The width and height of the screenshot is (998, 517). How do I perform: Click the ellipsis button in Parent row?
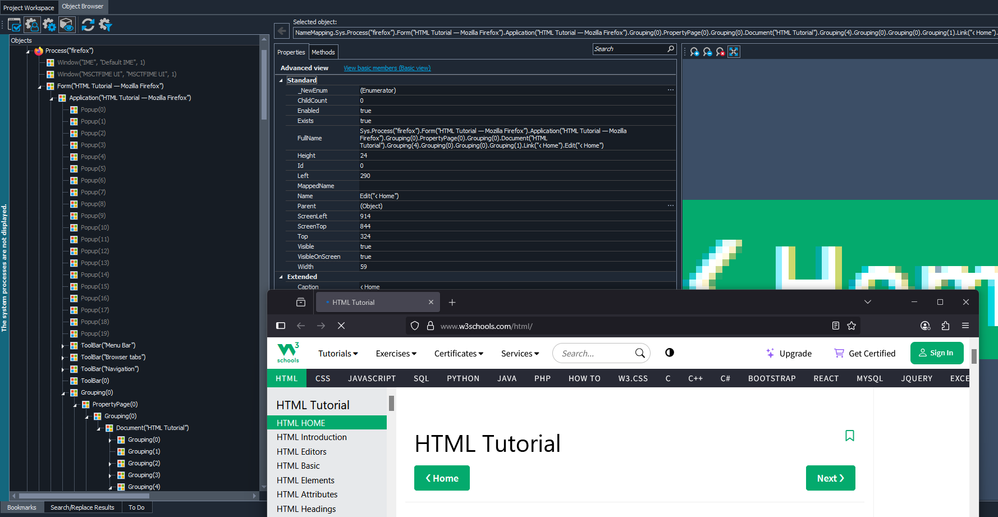670,206
